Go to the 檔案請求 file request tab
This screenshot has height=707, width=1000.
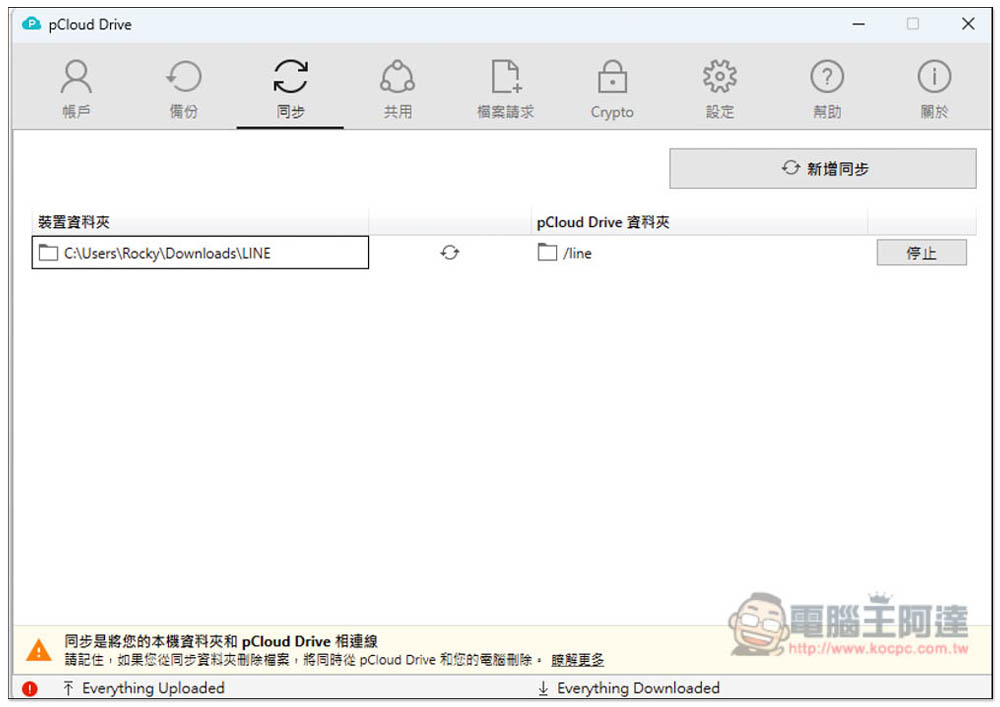pos(505,88)
